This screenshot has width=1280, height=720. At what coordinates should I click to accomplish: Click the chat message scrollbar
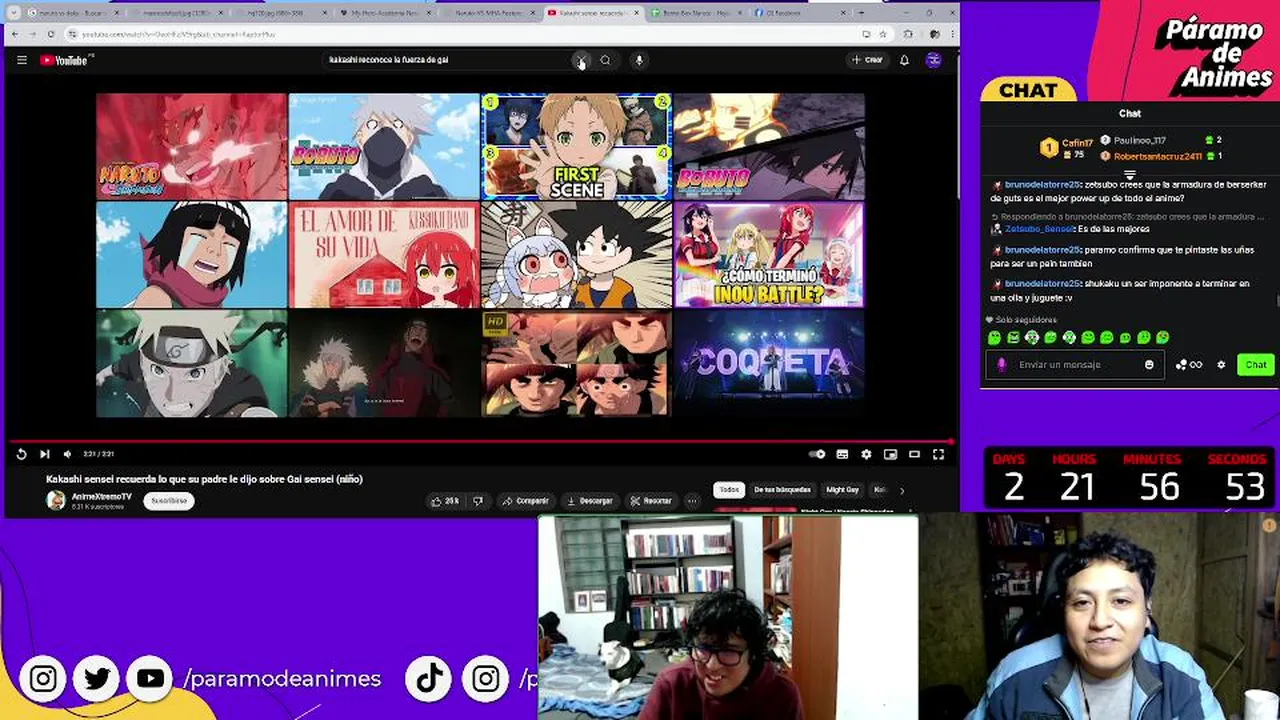click(x=1276, y=300)
